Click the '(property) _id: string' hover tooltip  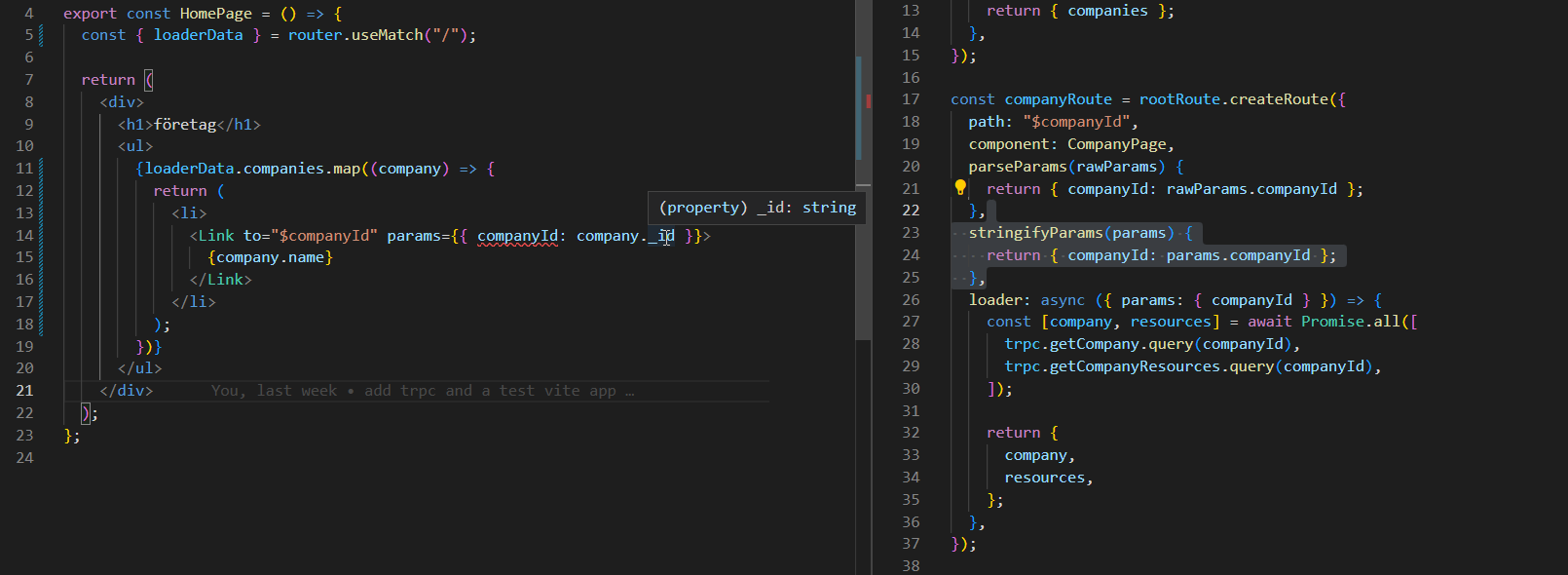click(x=757, y=208)
